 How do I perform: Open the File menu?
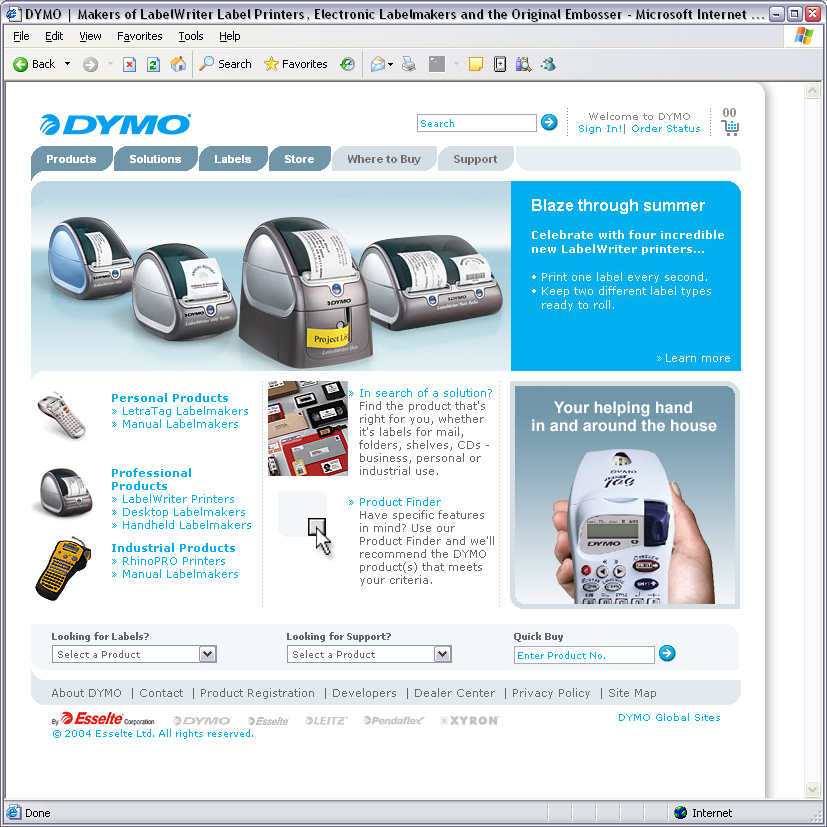[x=21, y=36]
